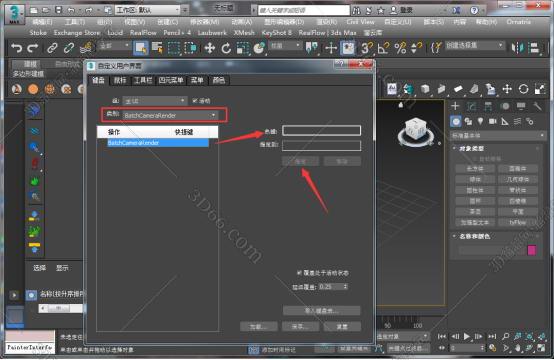Screen dimensions: 554x360
Task: Activate the Select Object tool
Action: pos(141,48)
